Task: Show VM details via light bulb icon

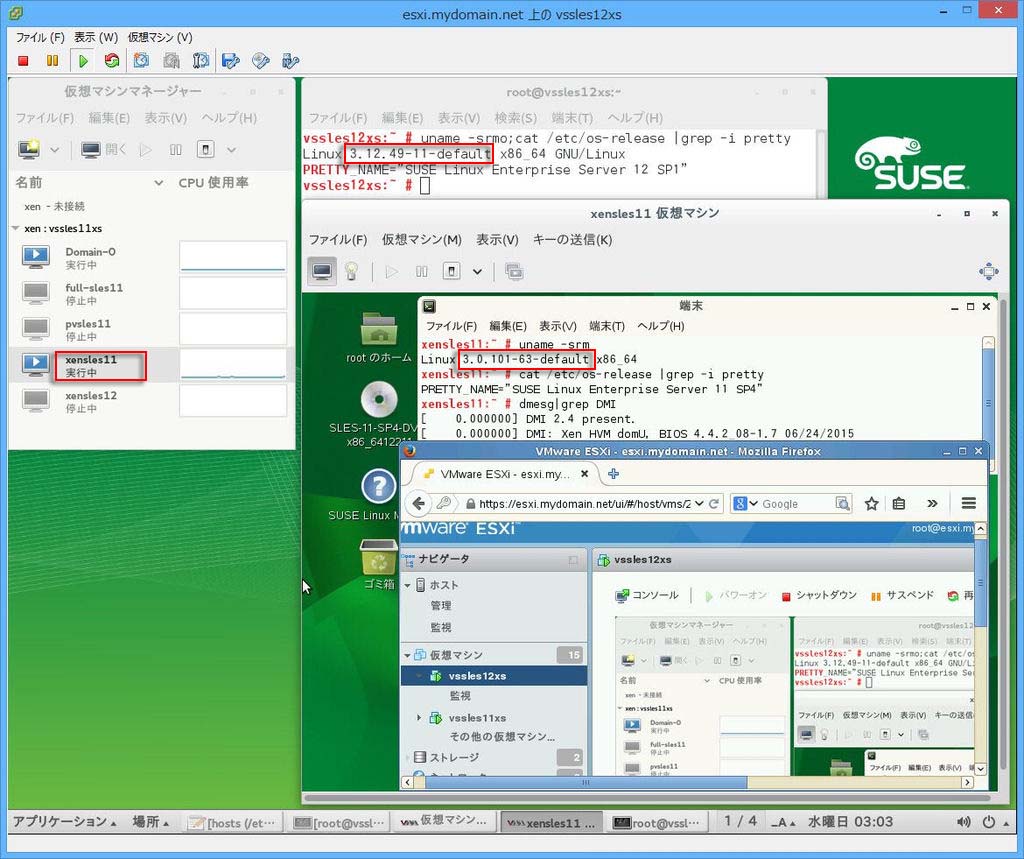Action: coord(351,271)
